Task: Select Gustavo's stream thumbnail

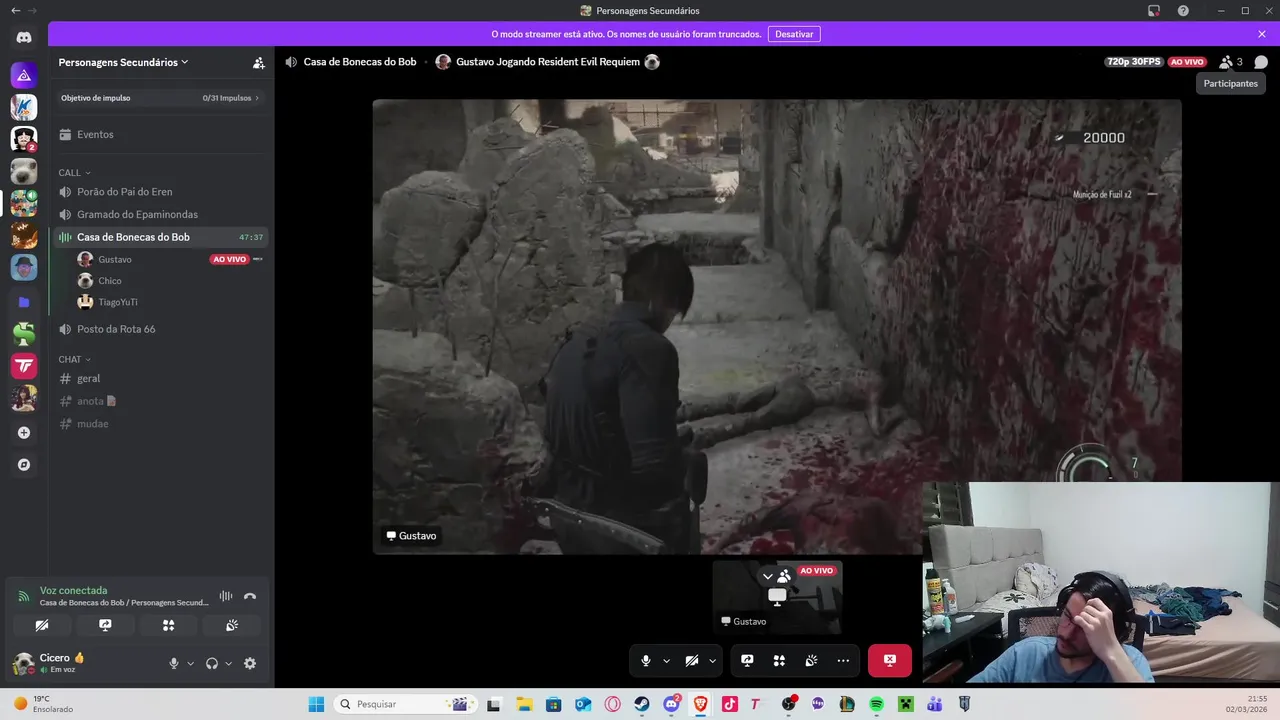Action: pyautogui.click(x=777, y=597)
